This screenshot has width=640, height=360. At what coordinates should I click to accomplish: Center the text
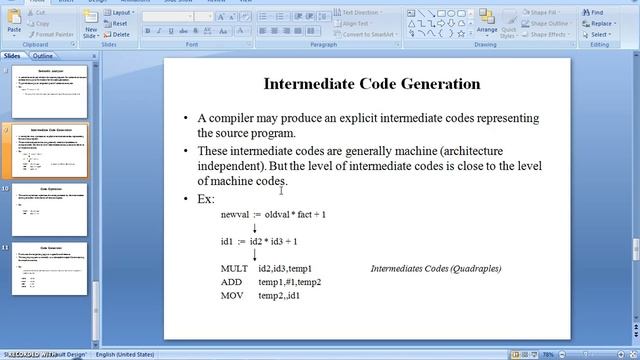tap(275, 31)
